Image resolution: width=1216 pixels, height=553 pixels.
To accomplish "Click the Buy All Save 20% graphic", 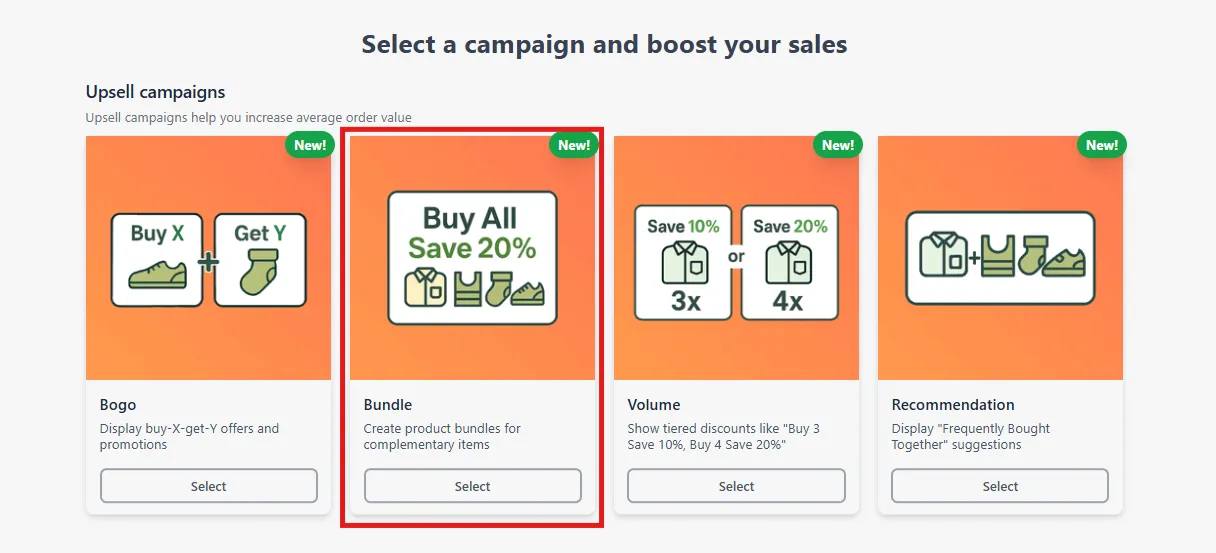I will (472, 258).
